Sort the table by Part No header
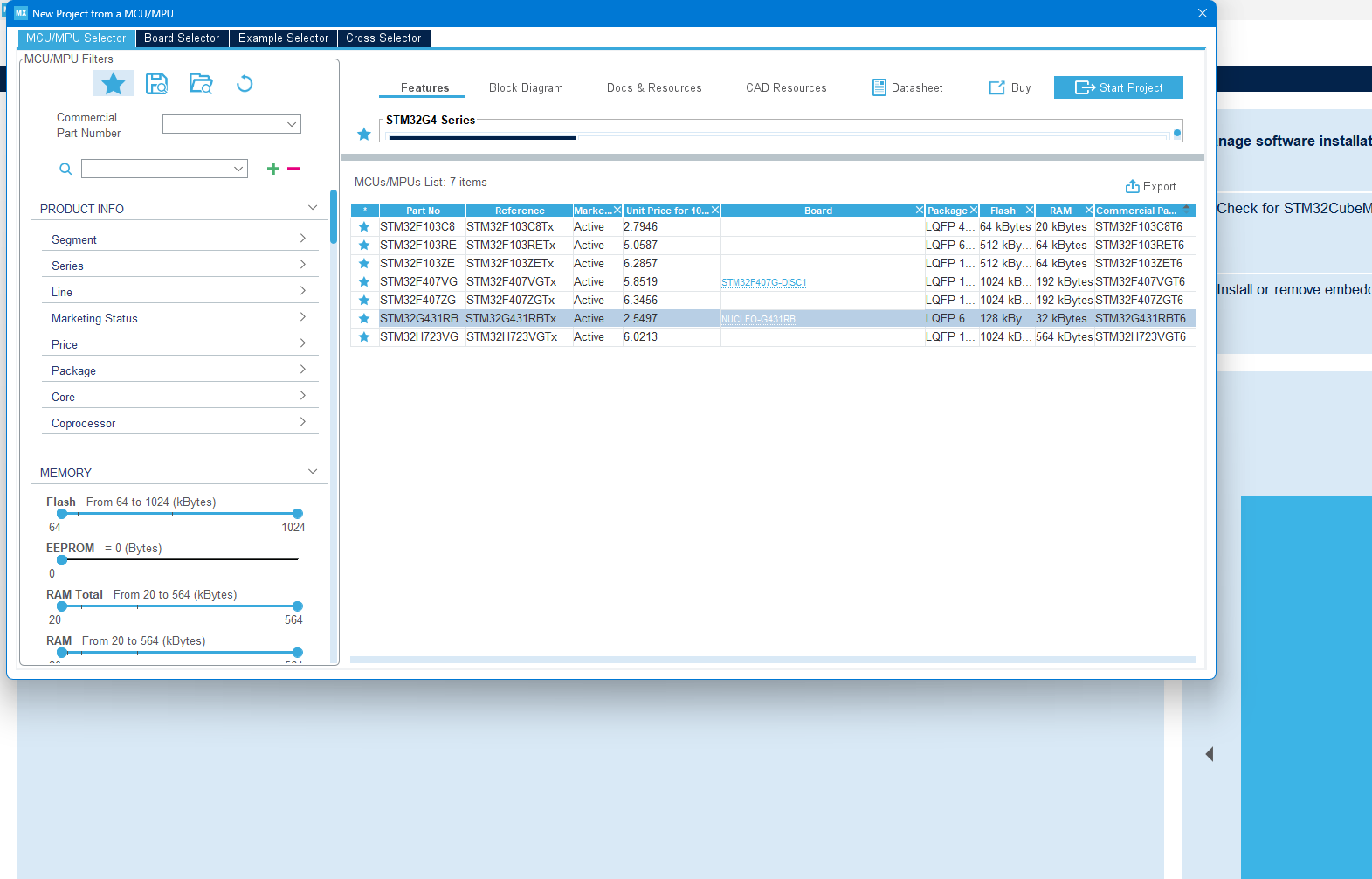Screen dimensions: 1372x879 tap(423, 211)
